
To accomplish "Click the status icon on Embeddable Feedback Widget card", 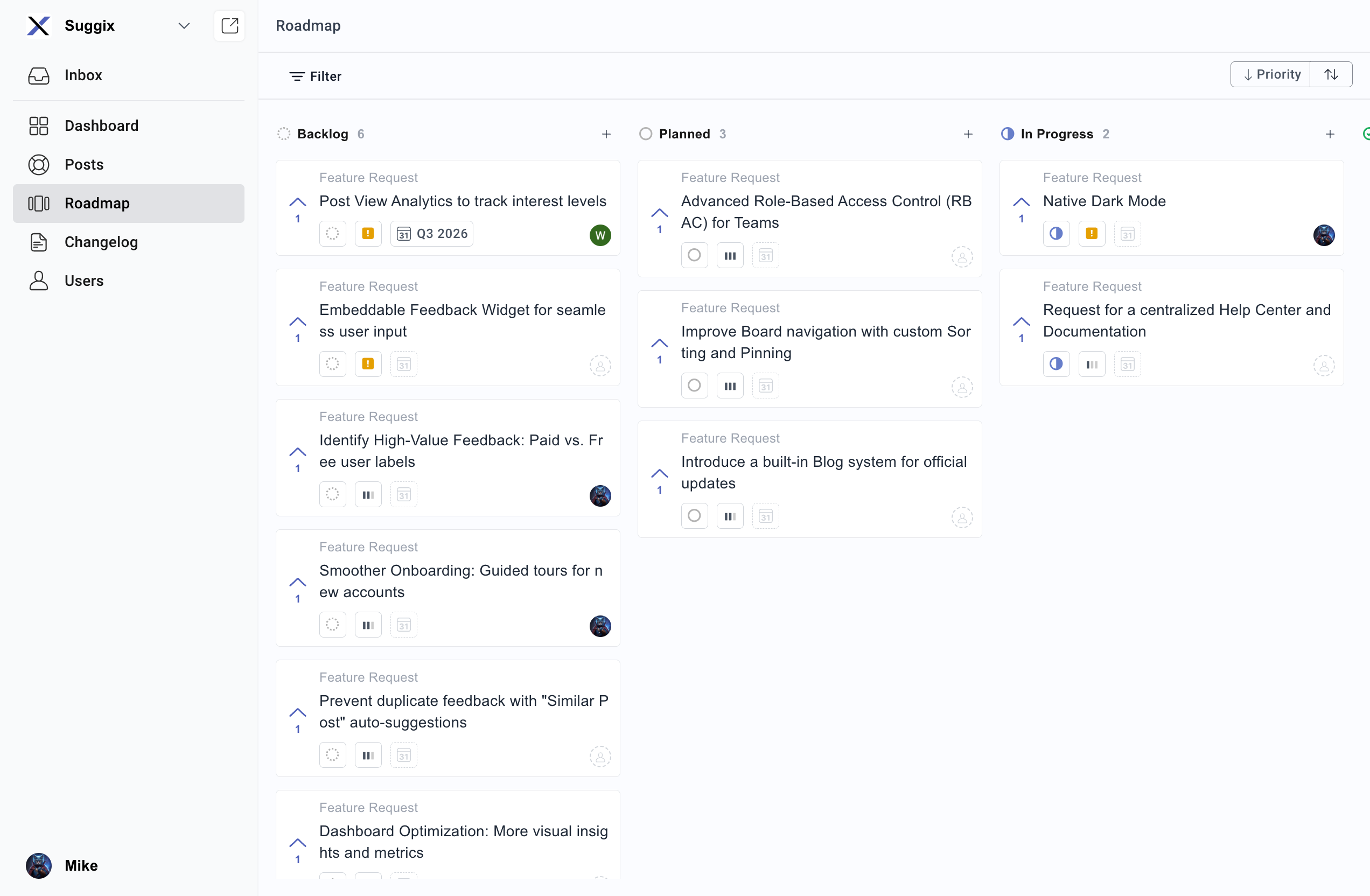I will tap(333, 363).
